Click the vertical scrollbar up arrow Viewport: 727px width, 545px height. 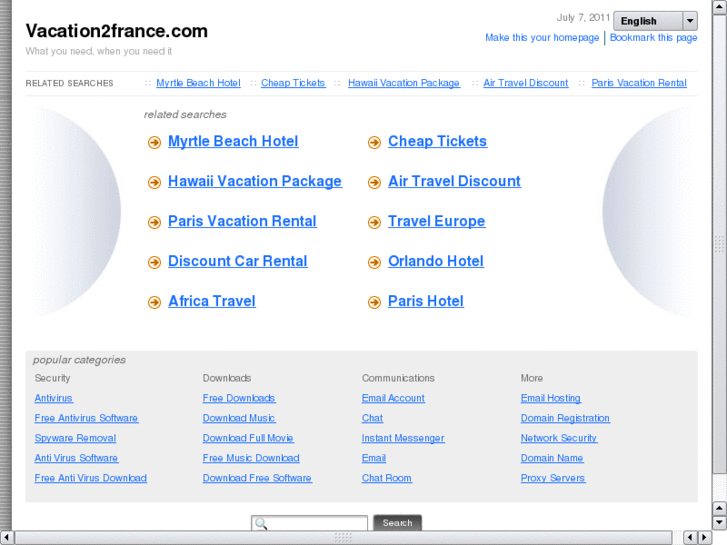(719, 6)
